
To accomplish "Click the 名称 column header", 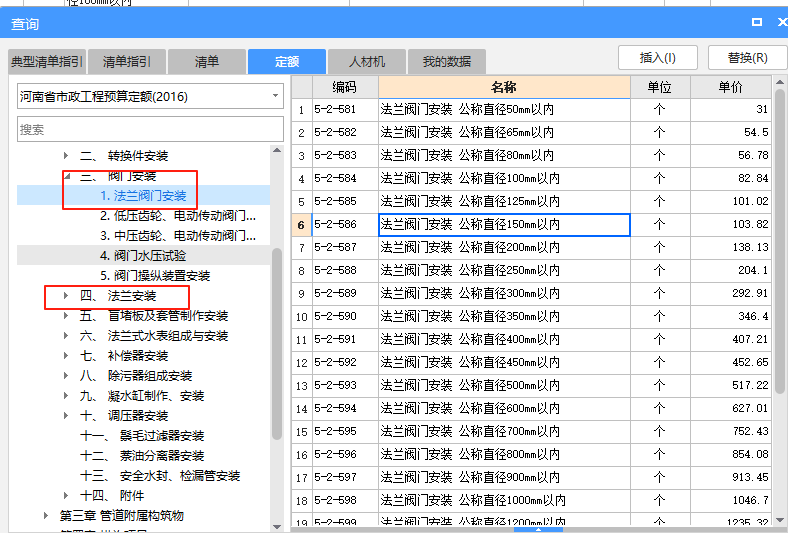I will click(x=504, y=87).
